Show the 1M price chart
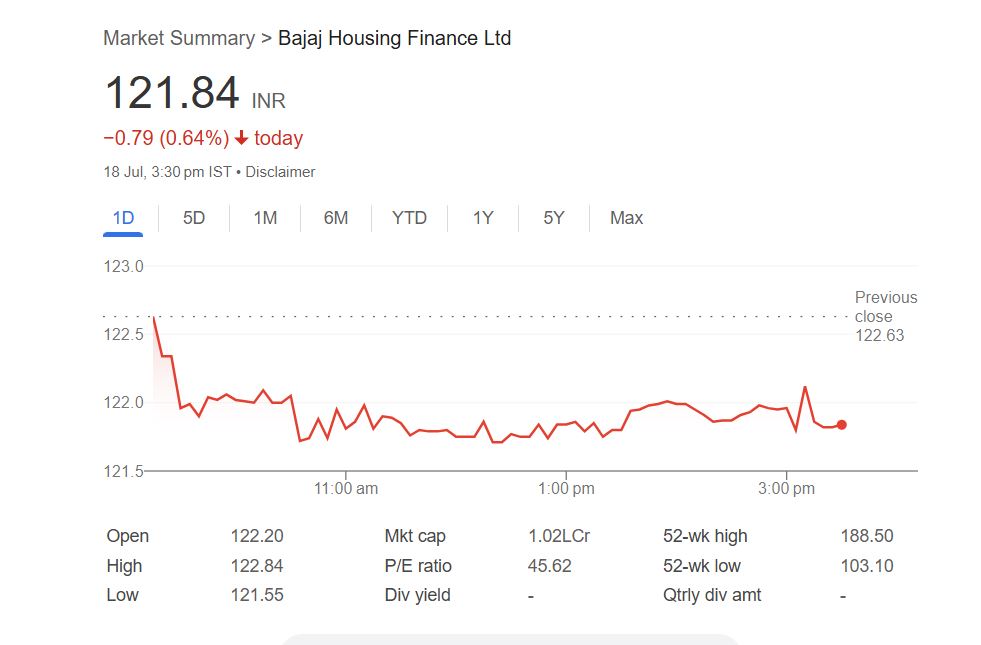The width and height of the screenshot is (981, 645). [265, 218]
